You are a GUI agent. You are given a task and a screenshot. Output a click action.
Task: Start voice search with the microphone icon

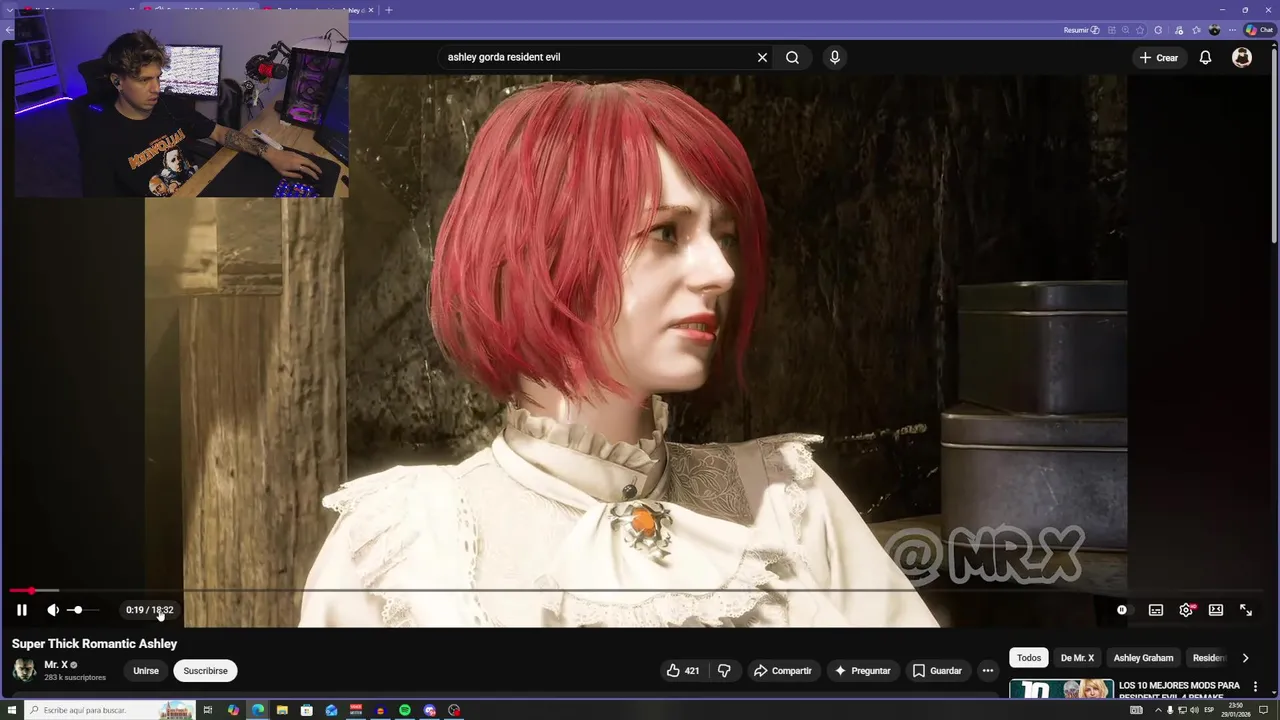(835, 57)
